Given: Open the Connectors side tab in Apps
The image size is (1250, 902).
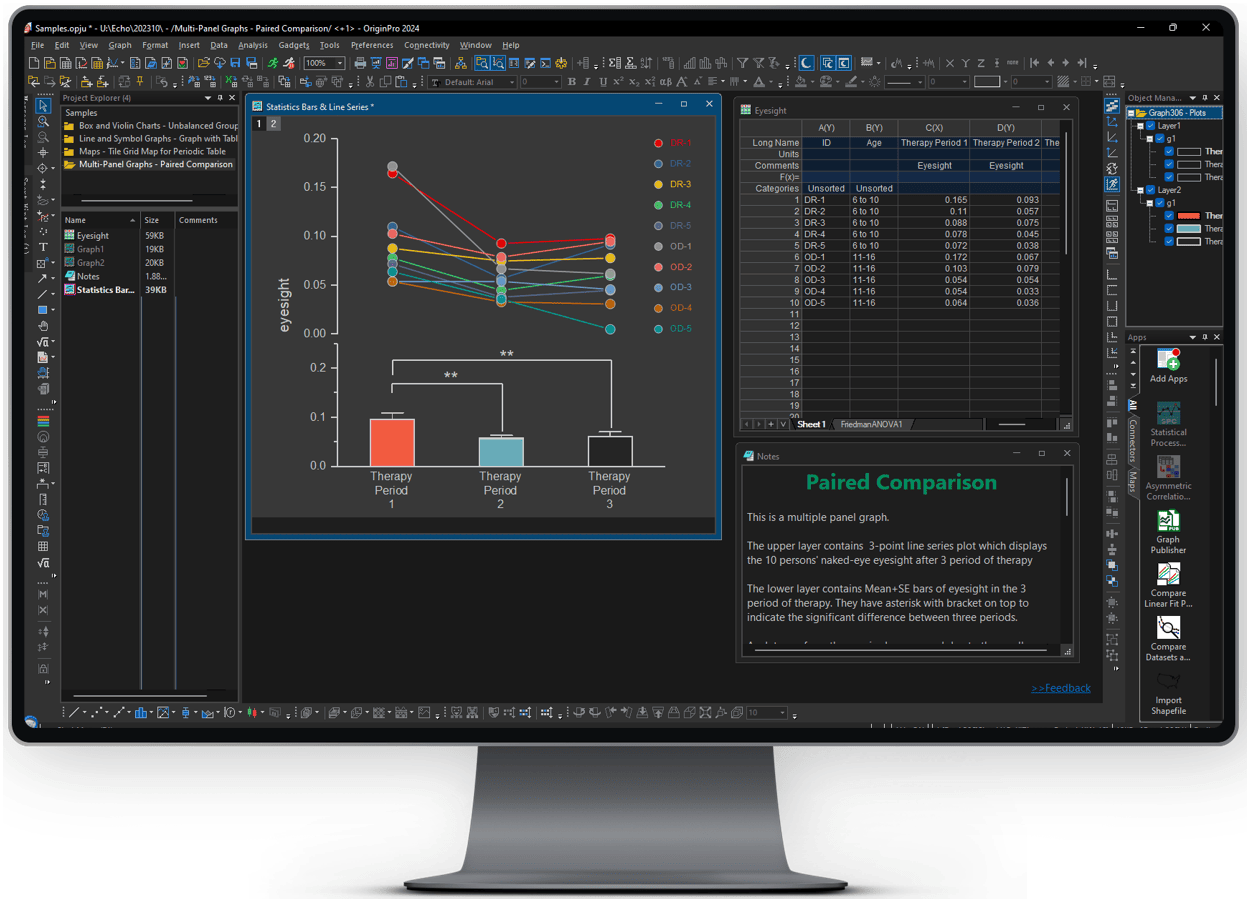Looking at the screenshot, I should (x=1133, y=442).
